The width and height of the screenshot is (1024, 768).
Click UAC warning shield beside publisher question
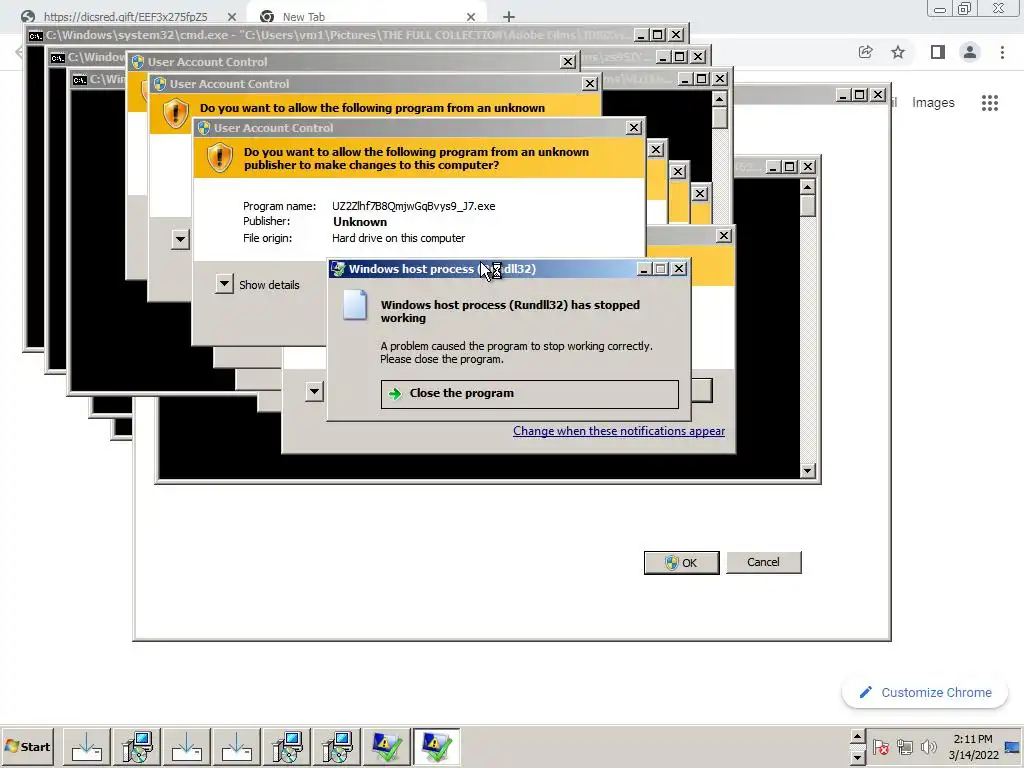(x=219, y=157)
